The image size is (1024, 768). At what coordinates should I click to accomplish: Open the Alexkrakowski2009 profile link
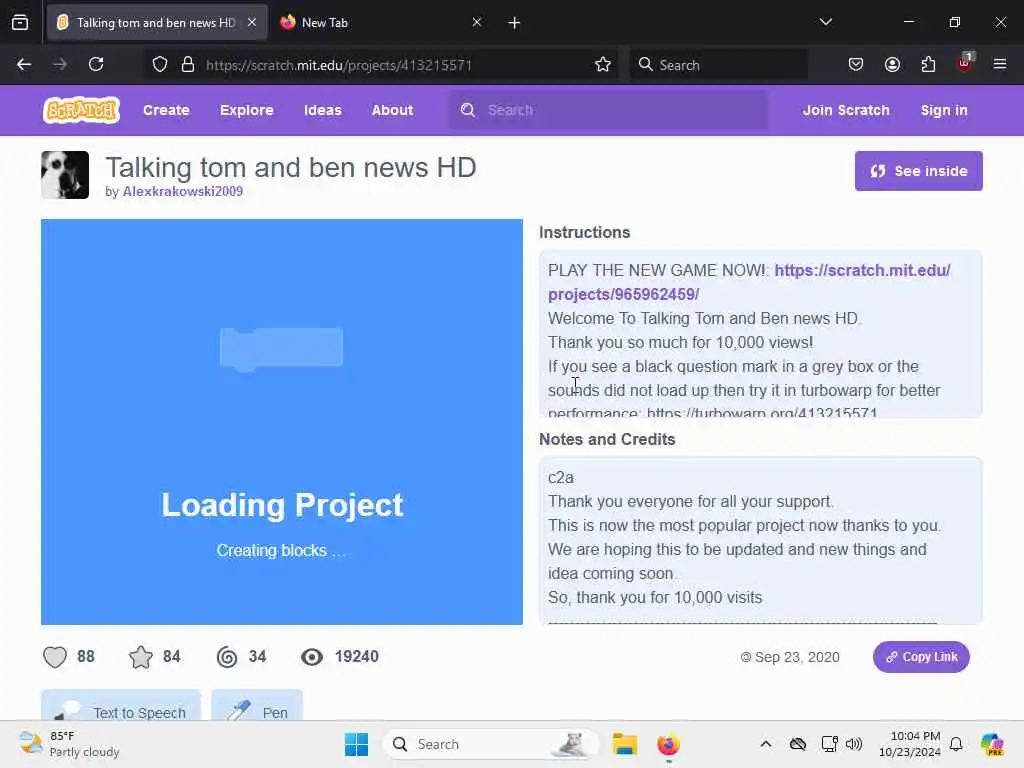(183, 191)
